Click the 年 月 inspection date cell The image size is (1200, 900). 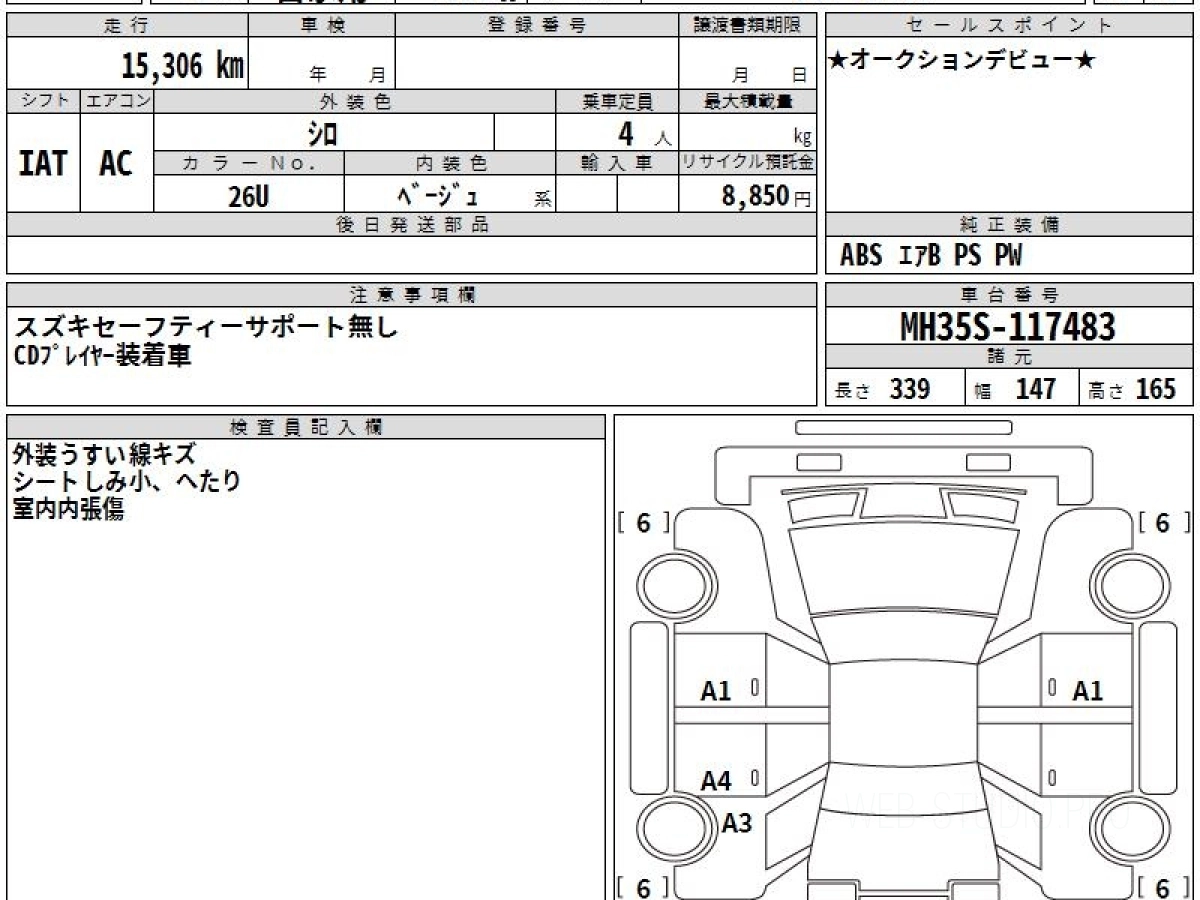[x=322, y=64]
